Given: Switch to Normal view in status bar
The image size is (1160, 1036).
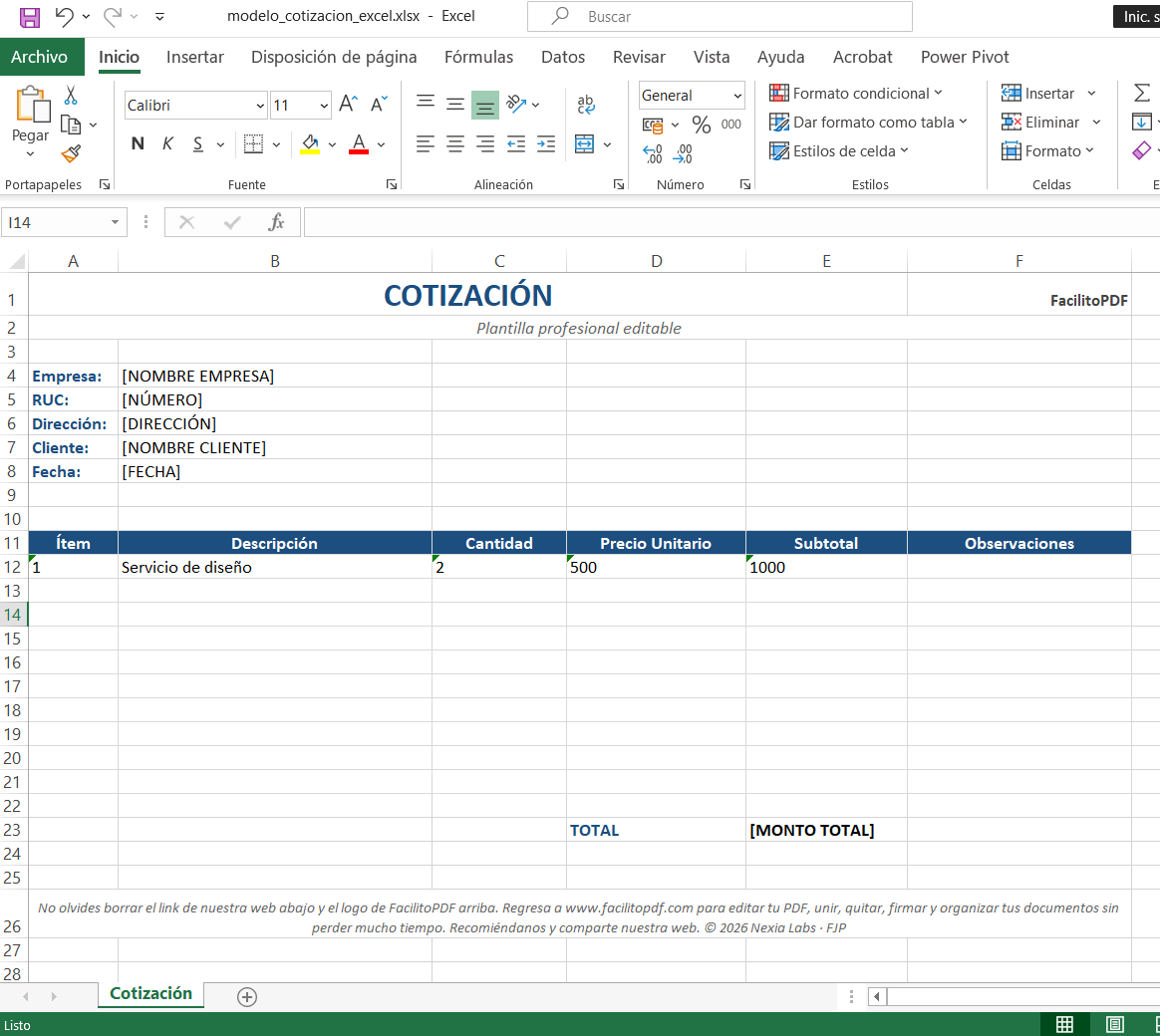Looking at the screenshot, I should click(x=1064, y=1024).
